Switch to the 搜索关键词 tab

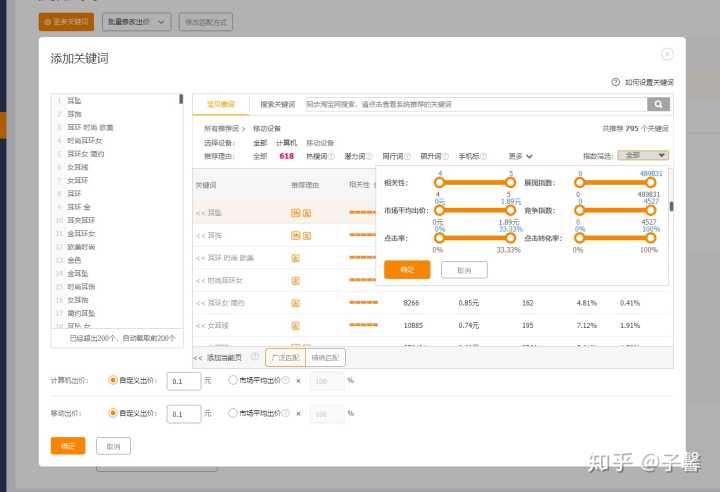click(277, 104)
